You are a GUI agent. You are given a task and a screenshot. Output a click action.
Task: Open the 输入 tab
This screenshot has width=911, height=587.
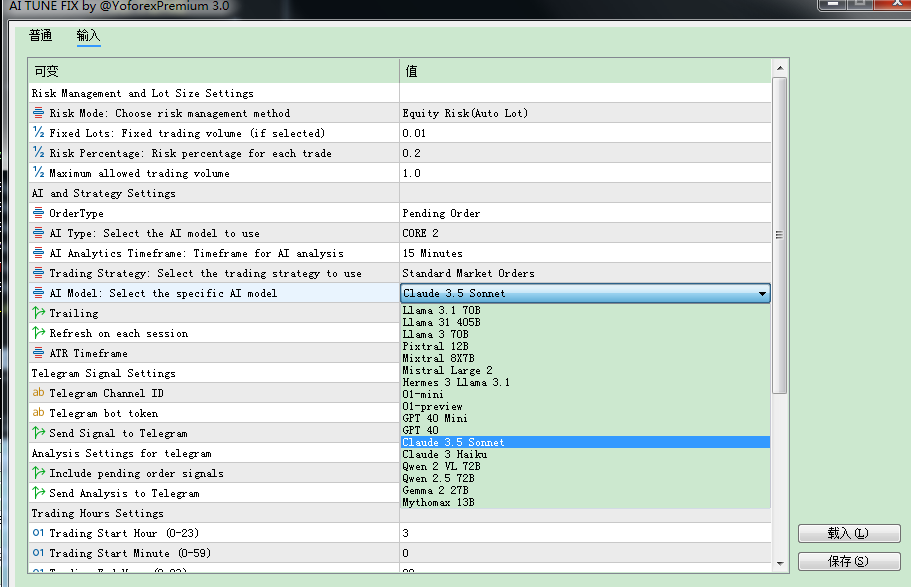click(x=89, y=36)
